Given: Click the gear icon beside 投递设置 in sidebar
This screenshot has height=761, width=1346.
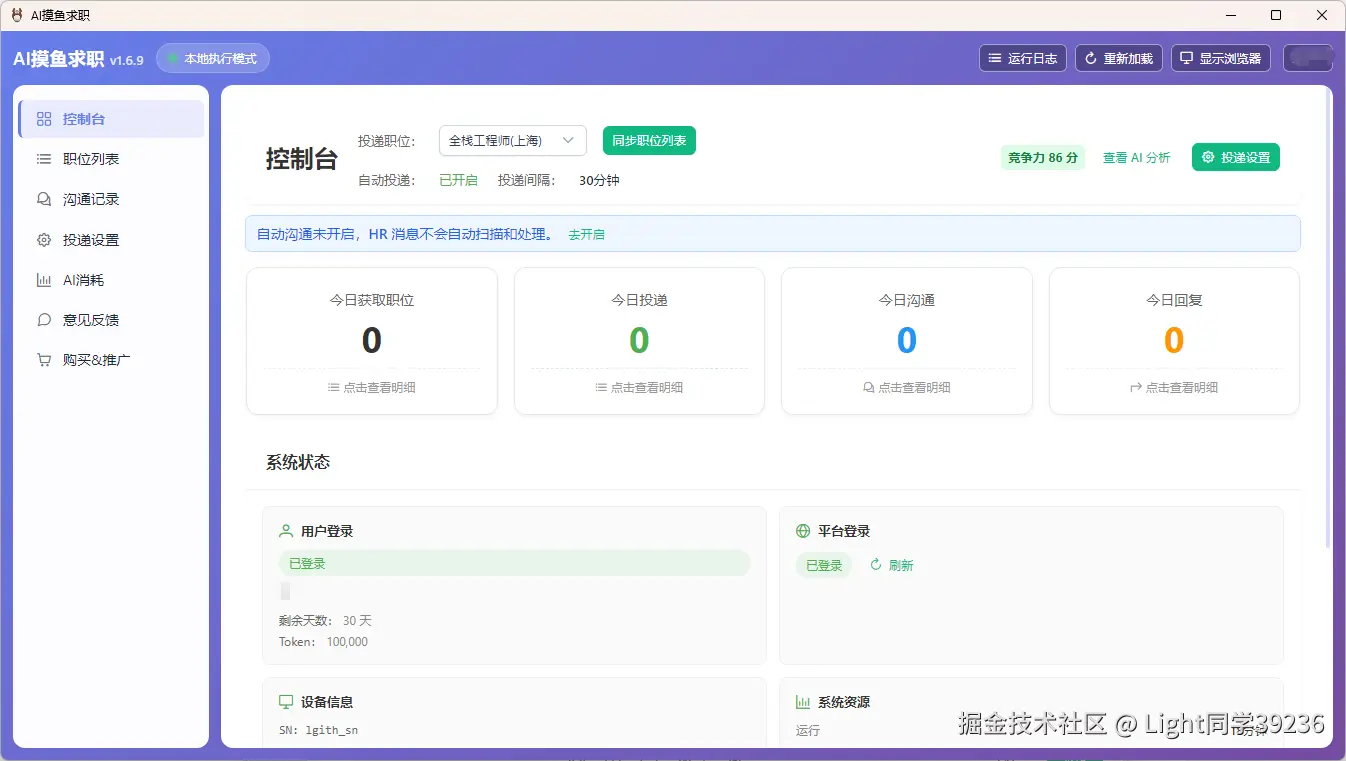Looking at the screenshot, I should pos(44,240).
